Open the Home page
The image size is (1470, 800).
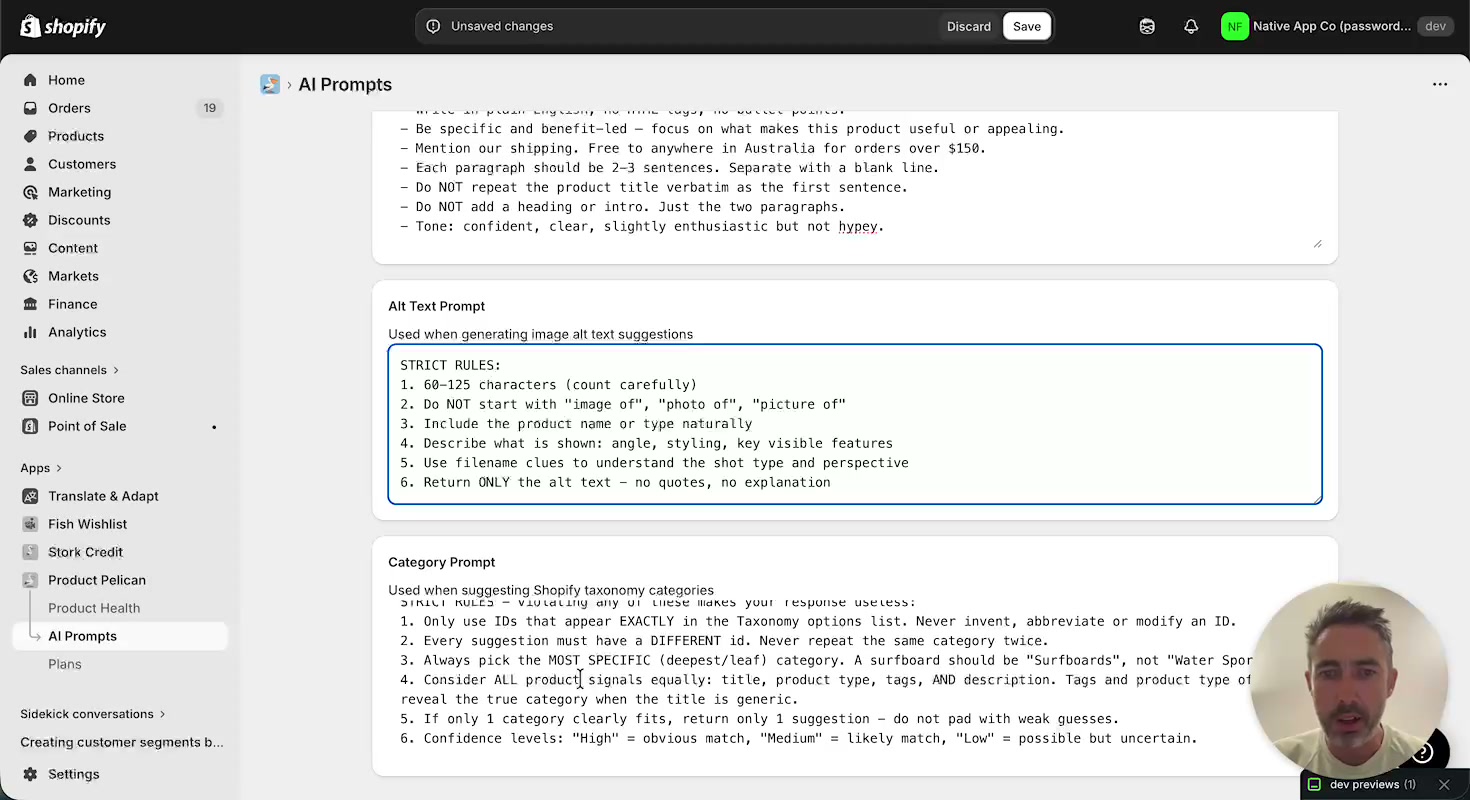66,80
